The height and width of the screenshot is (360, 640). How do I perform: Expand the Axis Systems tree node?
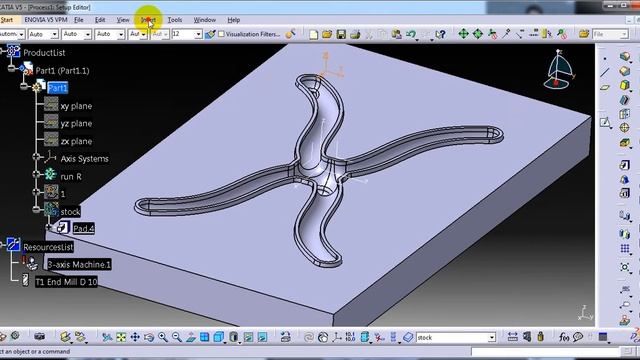[36, 157]
